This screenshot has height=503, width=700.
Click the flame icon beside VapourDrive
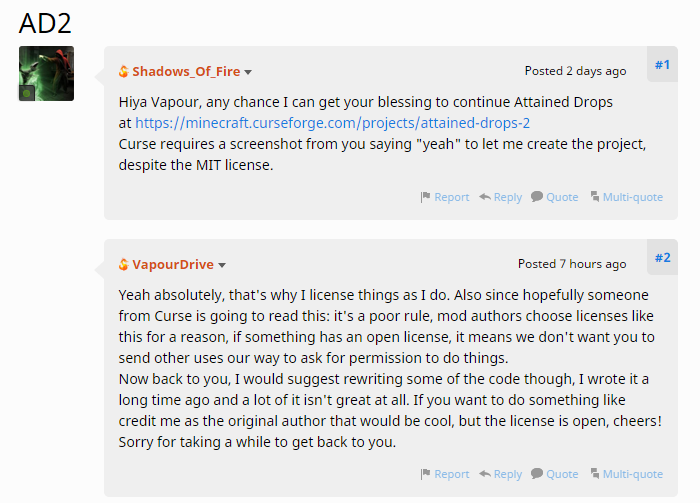click(x=124, y=265)
